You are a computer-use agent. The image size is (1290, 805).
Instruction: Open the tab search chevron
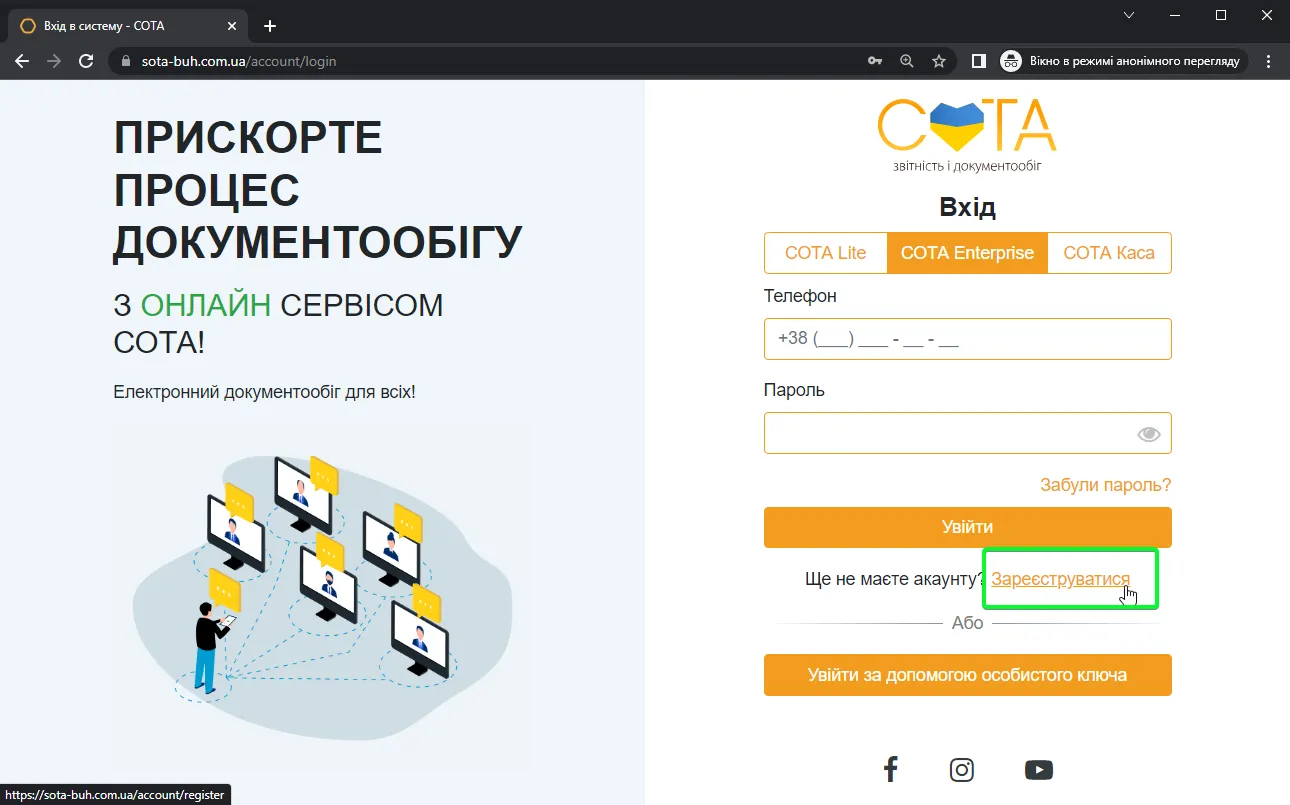click(x=1129, y=15)
